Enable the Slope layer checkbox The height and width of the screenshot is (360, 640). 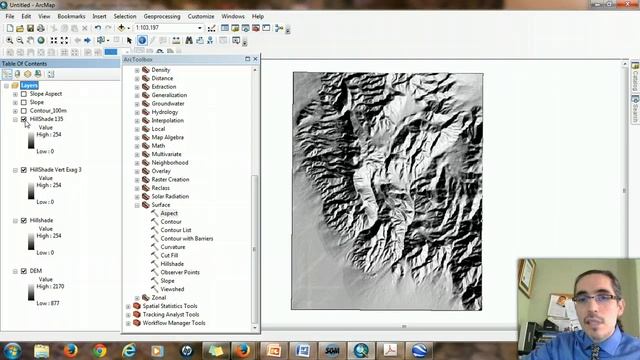coord(24,102)
